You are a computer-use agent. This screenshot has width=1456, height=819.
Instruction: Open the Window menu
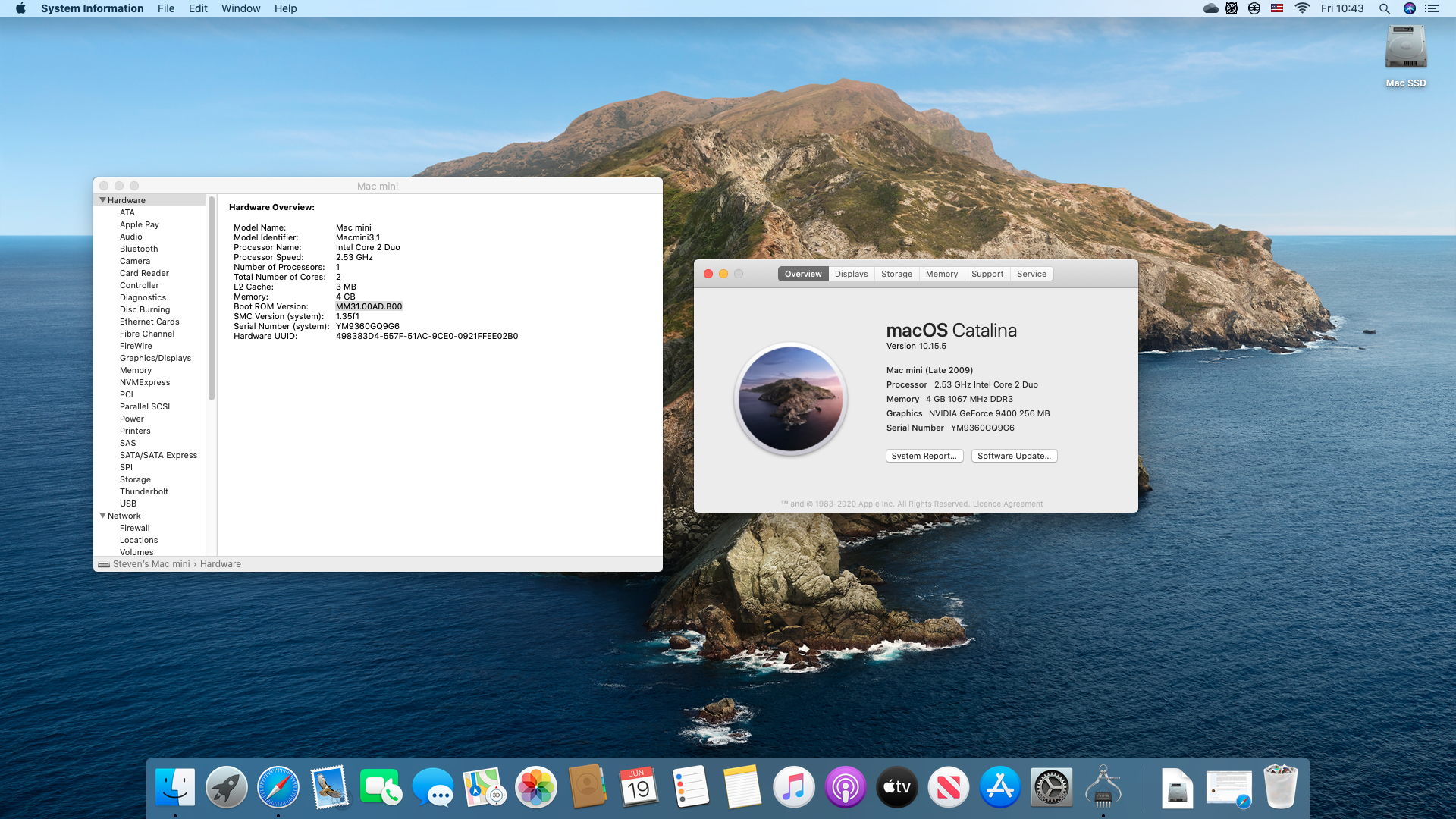[240, 8]
